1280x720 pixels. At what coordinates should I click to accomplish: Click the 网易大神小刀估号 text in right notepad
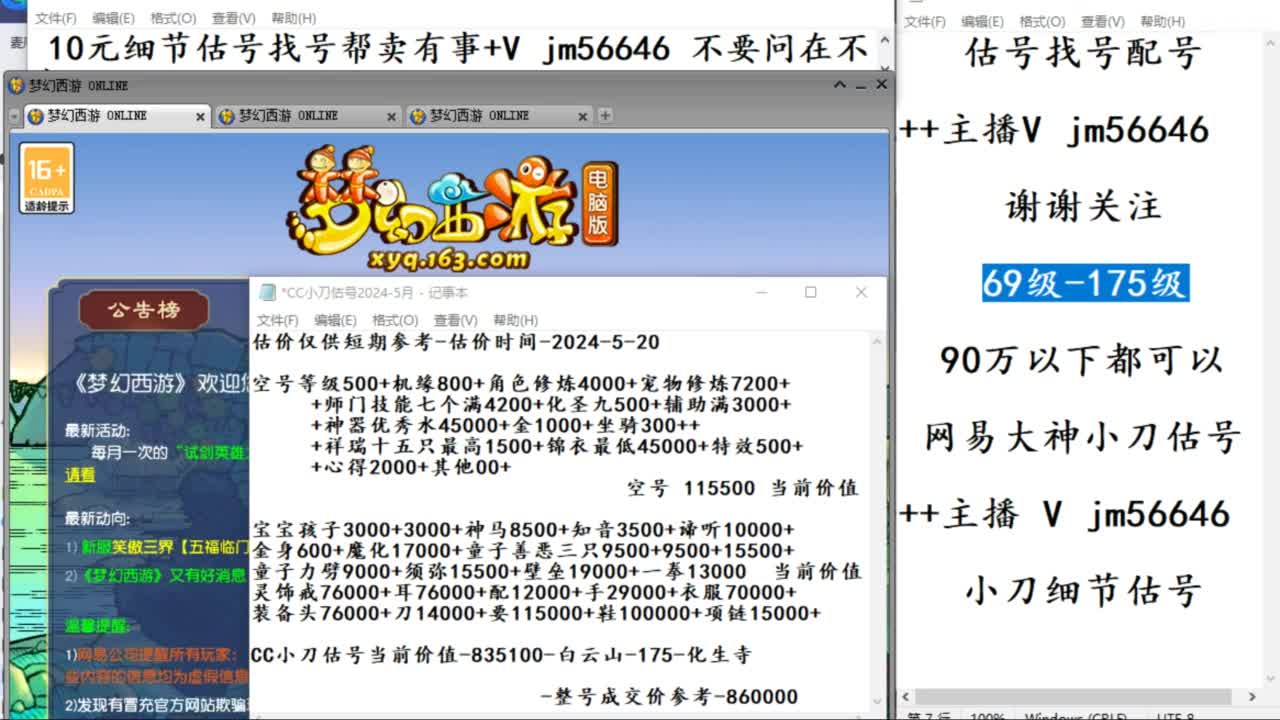[1083, 437]
